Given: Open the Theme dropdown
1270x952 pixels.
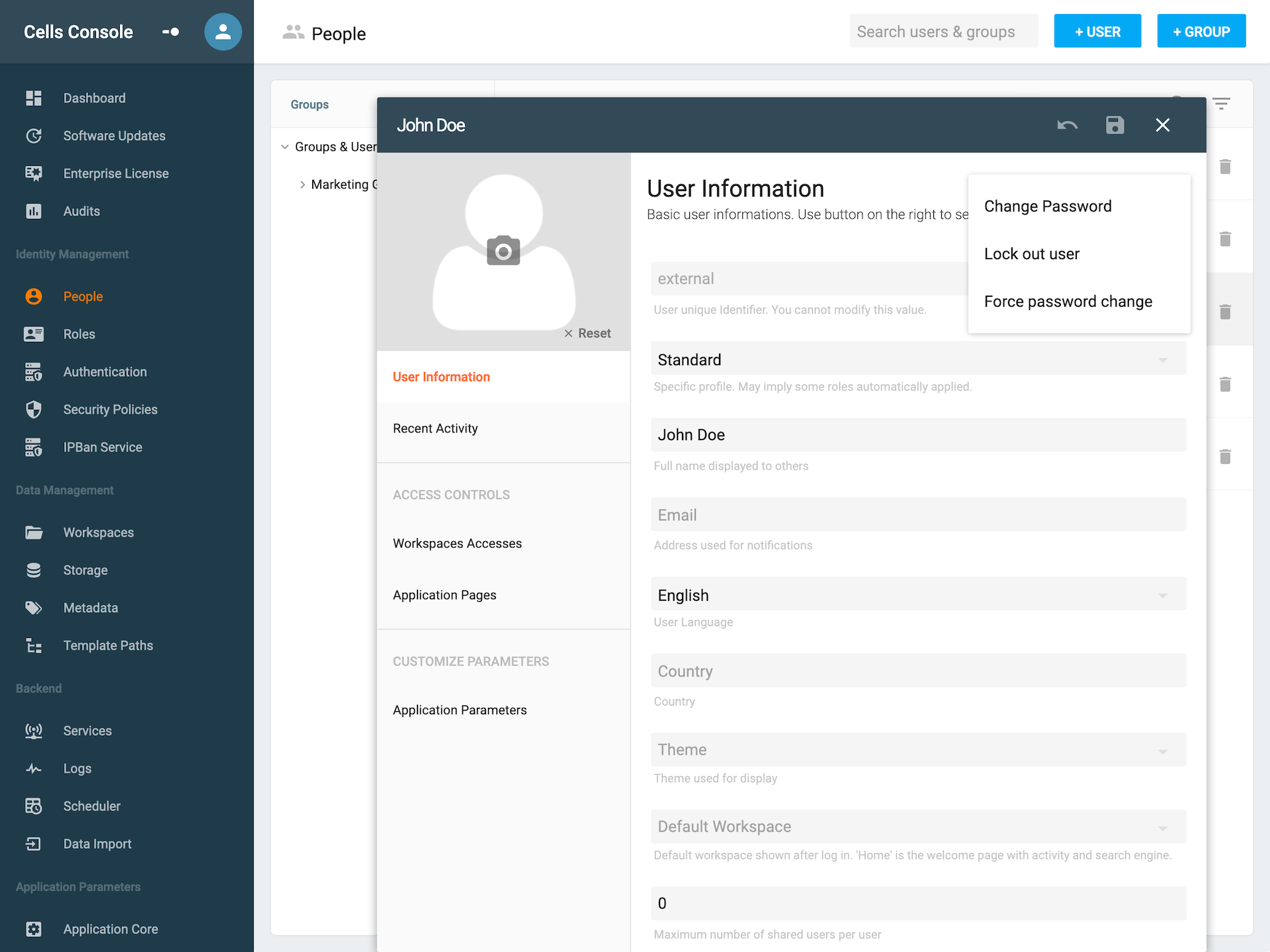Looking at the screenshot, I should tap(918, 749).
